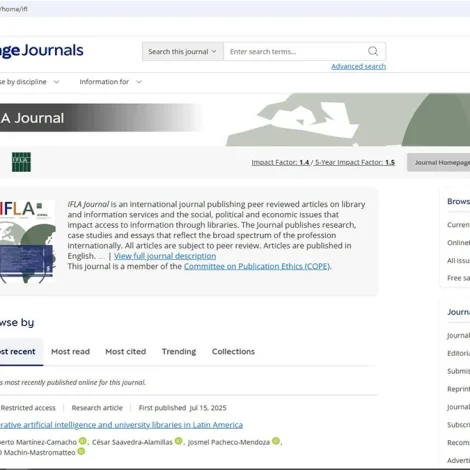
Task: Open ORCID icon beside Martínez-Camacho
Action: (82, 441)
